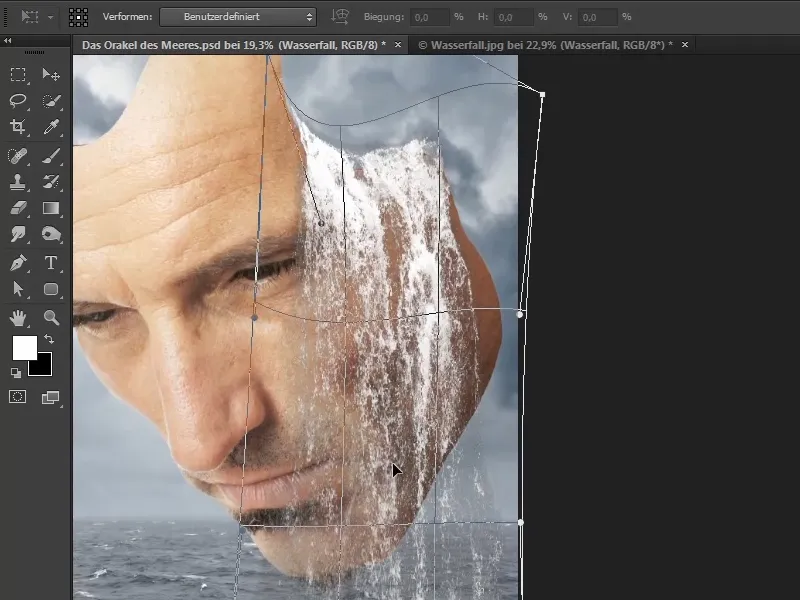Toggle Quick Mask mode
The height and width of the screenshot is (600, 800).
click(17, 397)
